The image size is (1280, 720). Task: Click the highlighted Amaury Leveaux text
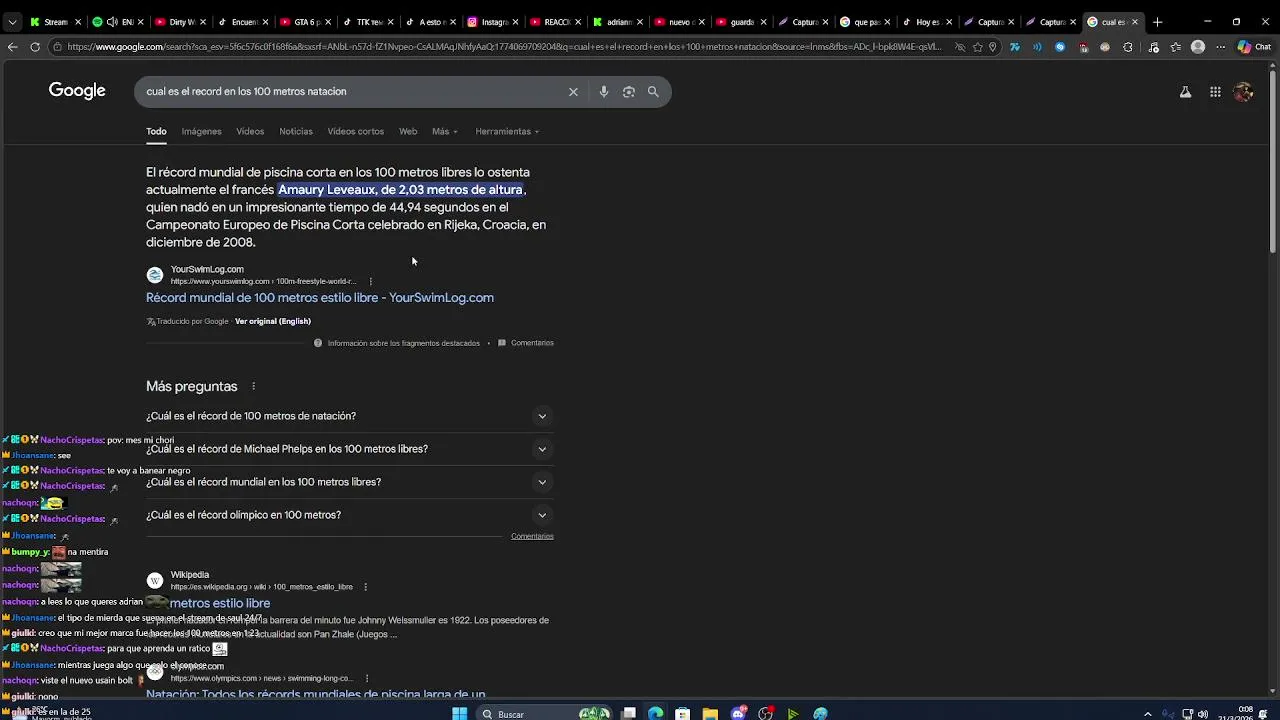400,190
